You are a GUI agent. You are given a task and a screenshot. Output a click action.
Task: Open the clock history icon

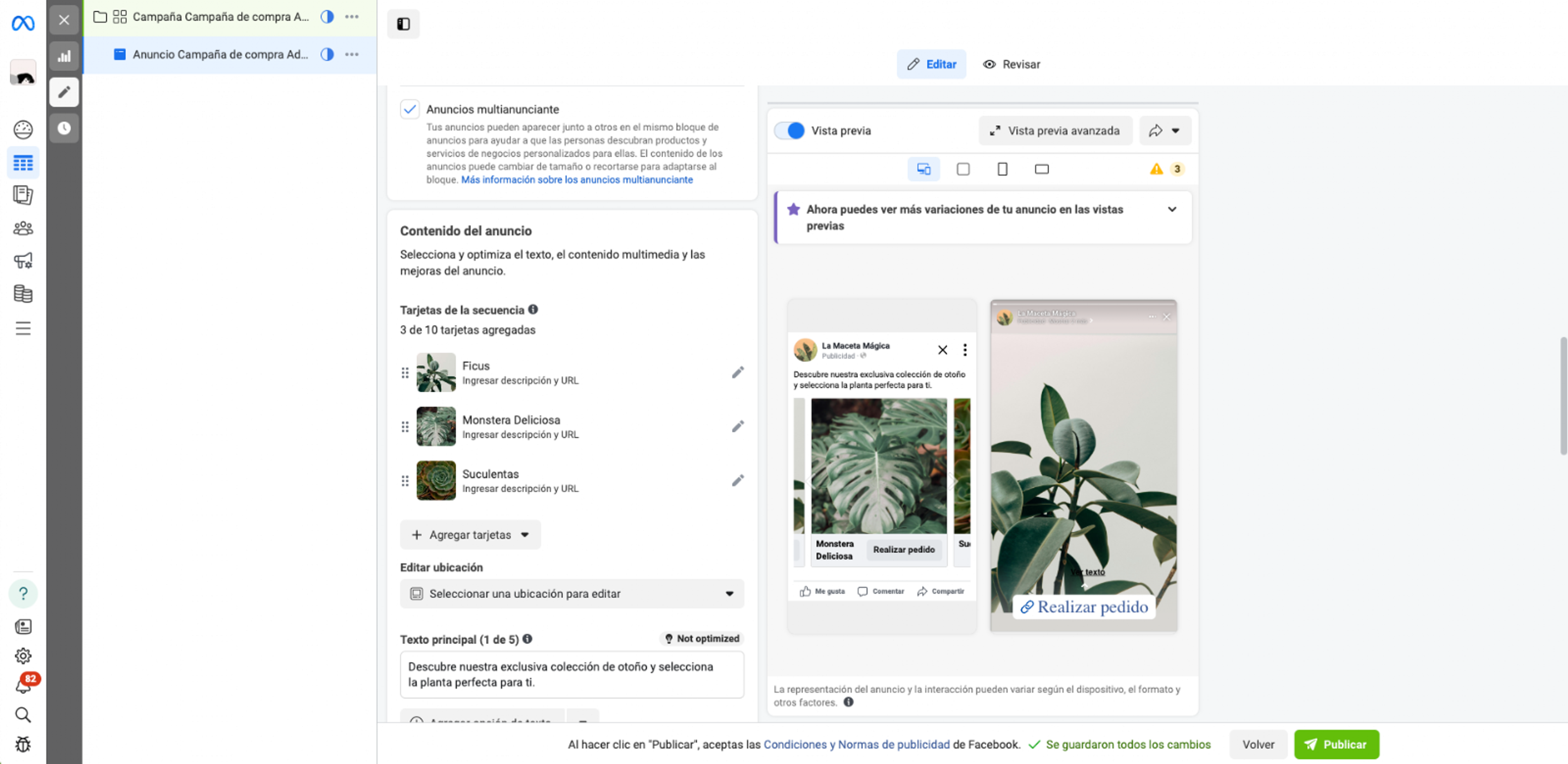click(64, 128)
